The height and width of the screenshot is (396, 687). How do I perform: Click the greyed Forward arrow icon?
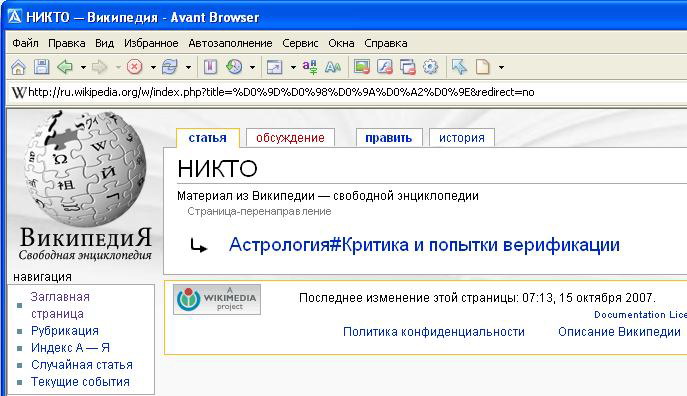tap(100, 67)
